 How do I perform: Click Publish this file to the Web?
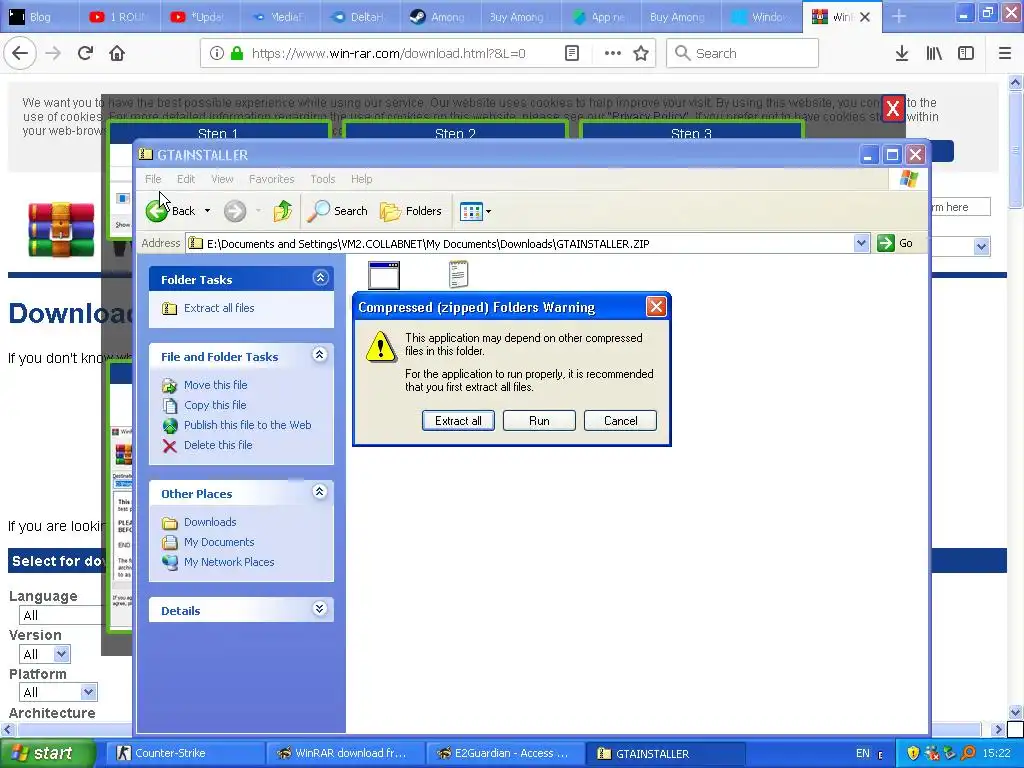click(248, 425)
